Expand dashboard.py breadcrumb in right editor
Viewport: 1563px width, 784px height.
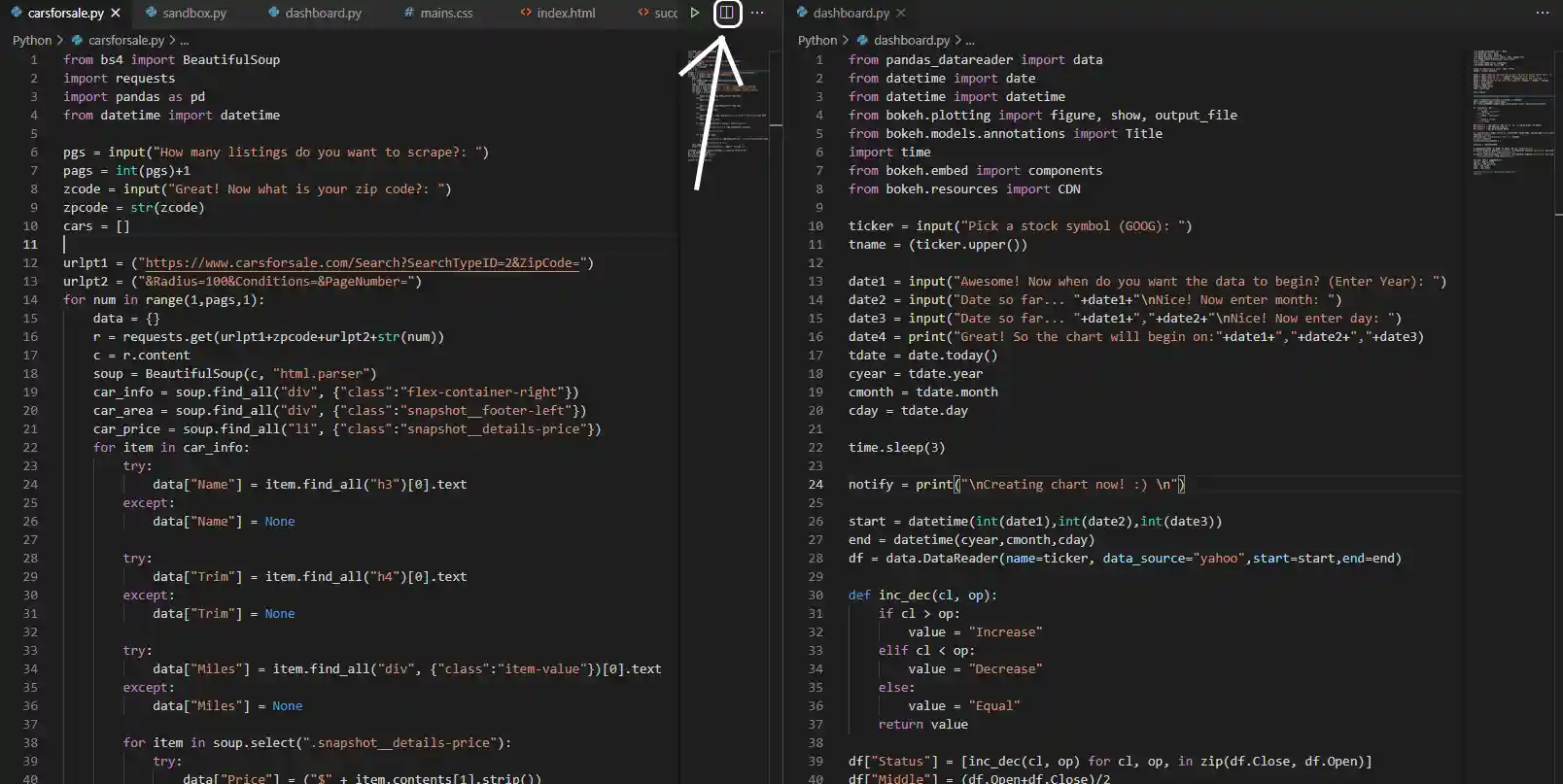coord(911,40)
